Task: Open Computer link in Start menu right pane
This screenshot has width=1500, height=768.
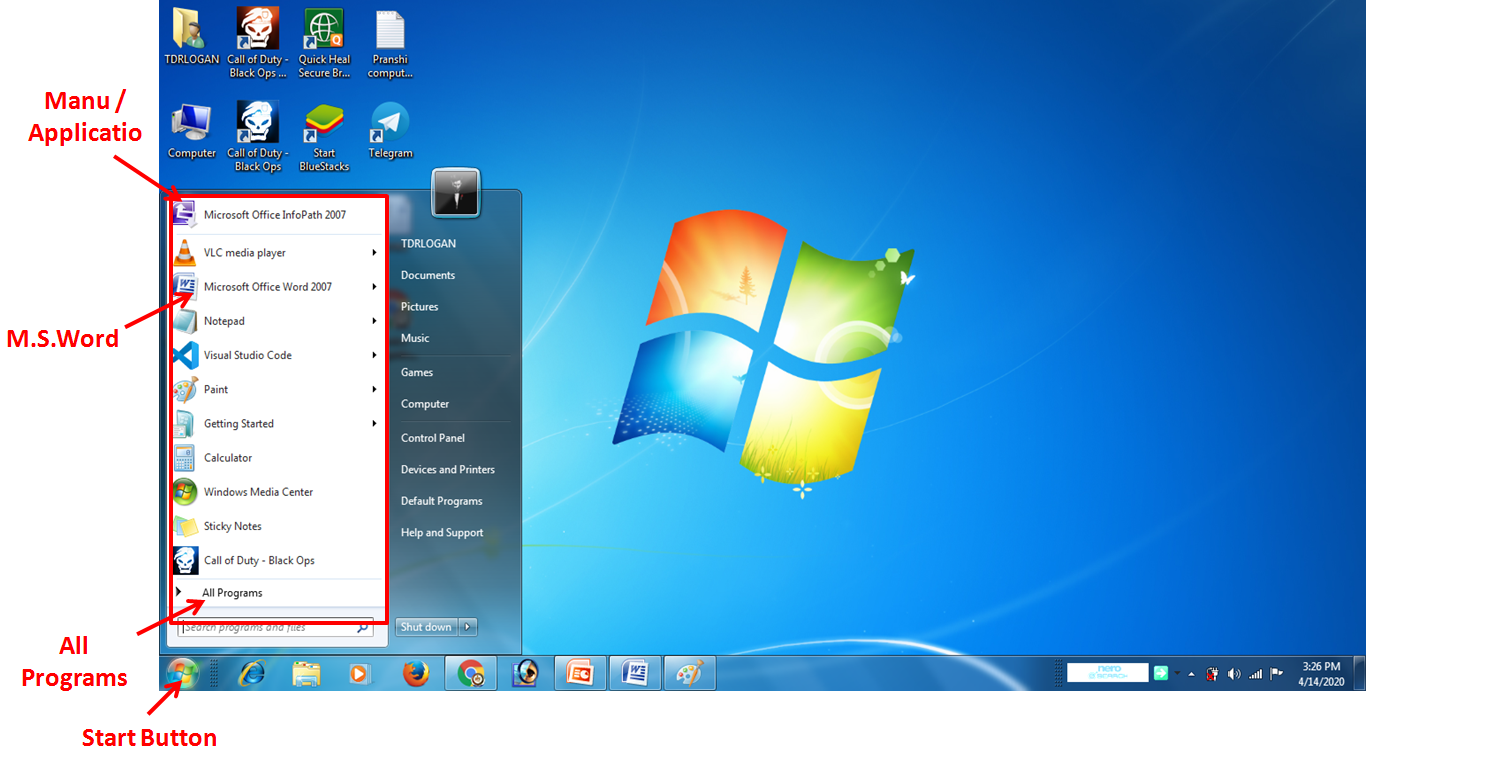Action: (425, 404)
